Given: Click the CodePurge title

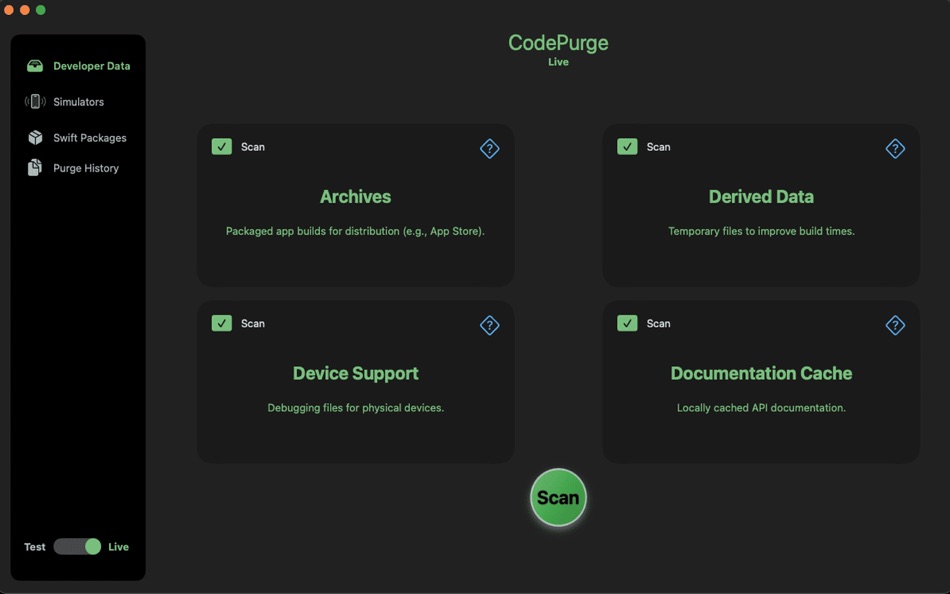Looking at the screenshot, I should tap(557, 42).
